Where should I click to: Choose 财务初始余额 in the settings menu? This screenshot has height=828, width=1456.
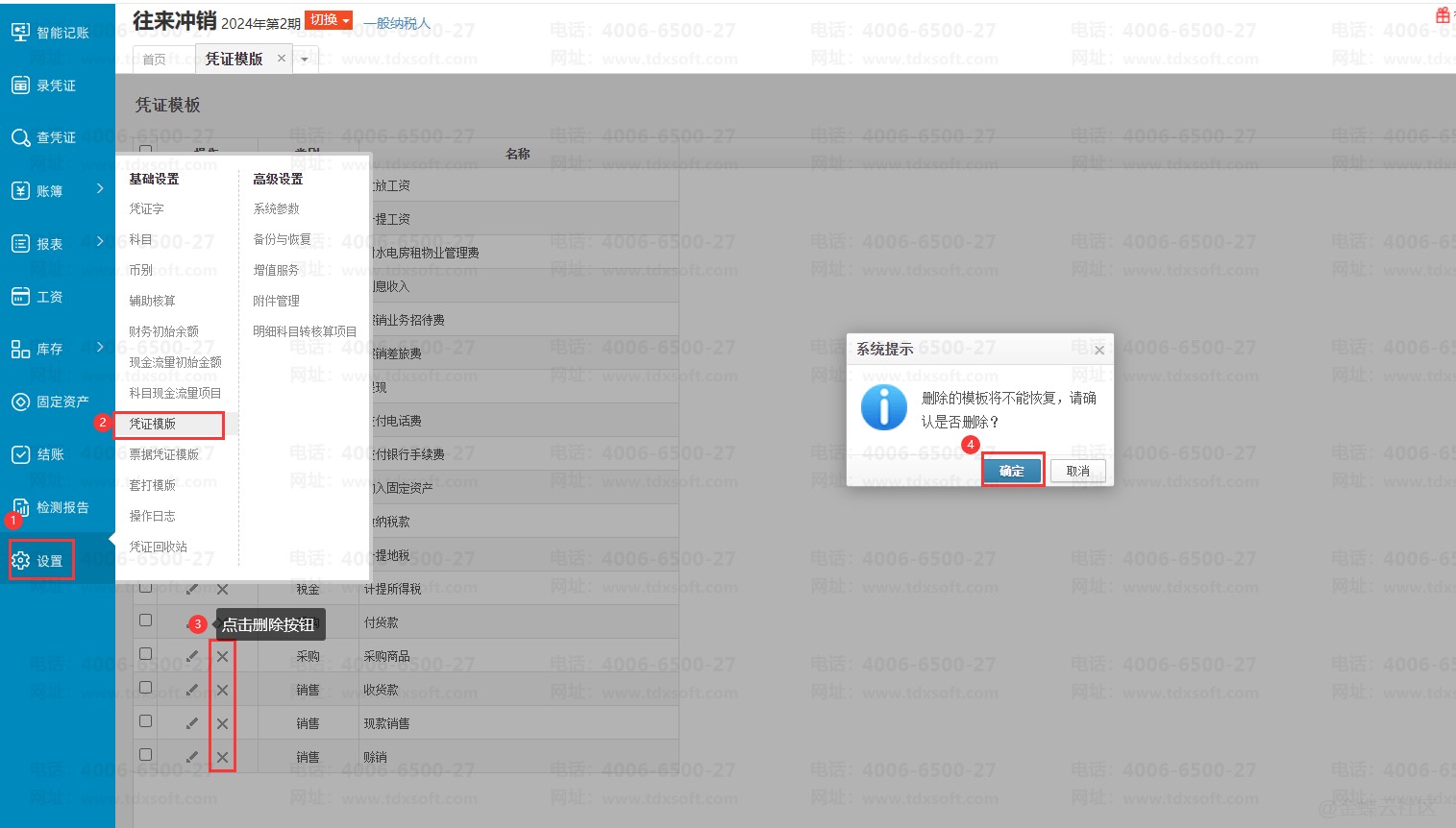point(163,331)
